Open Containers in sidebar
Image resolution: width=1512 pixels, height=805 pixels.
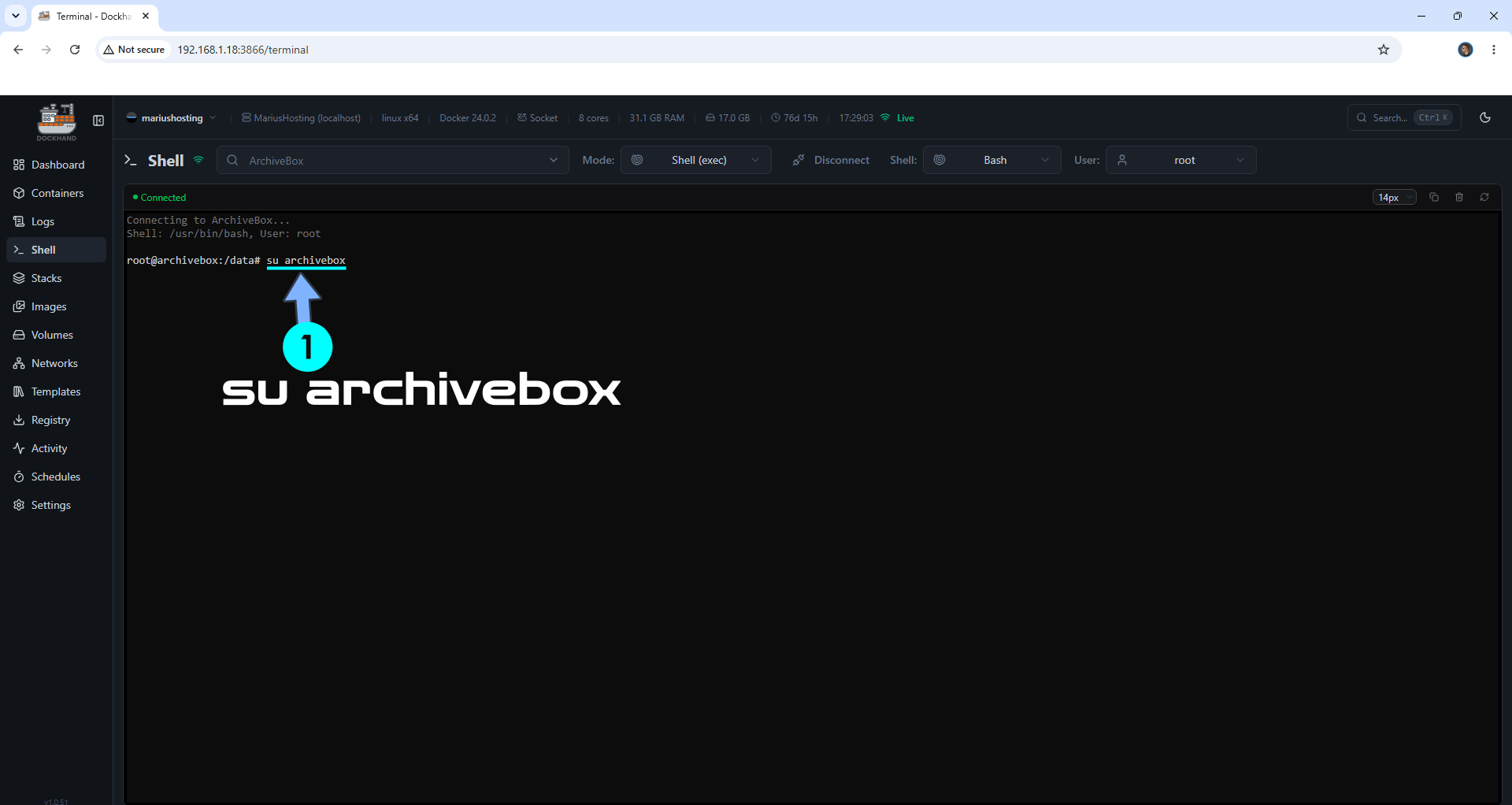(56, 193)
